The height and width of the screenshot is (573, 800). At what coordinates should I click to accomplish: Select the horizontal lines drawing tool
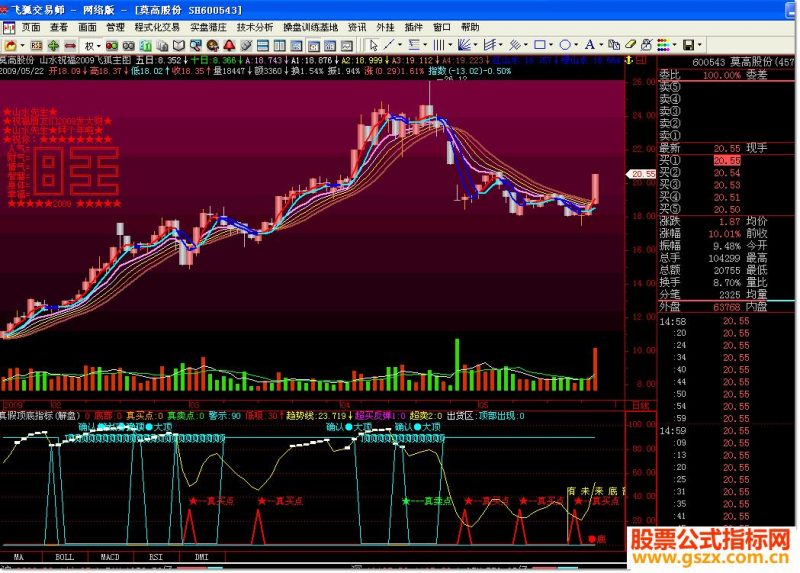[414, 45]
